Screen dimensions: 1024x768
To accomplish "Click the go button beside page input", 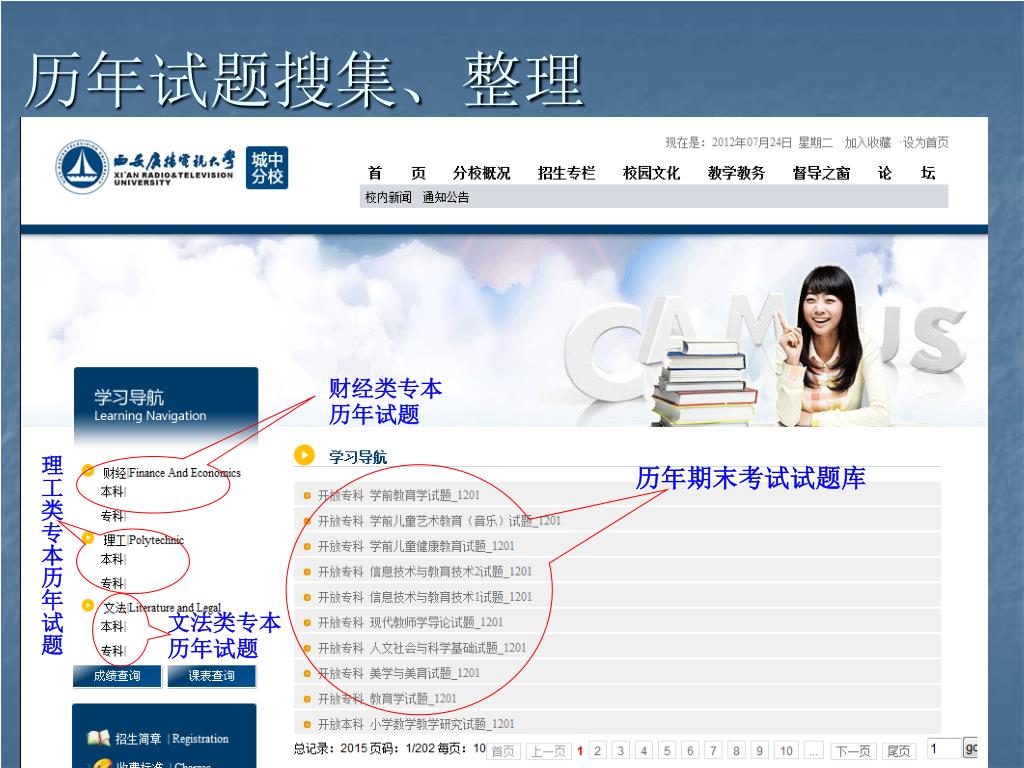I will [971, 748].
